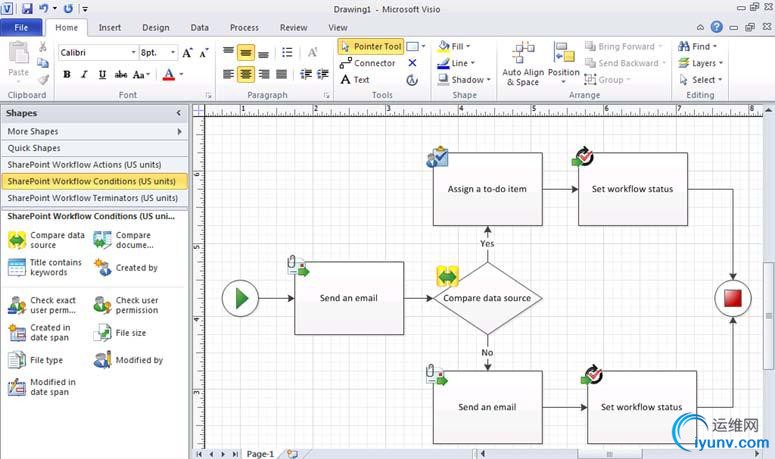Screen dimensions: 775x459
Task: Click the Redo icon in quick access toolbar
Action: (x=68, y=8)
